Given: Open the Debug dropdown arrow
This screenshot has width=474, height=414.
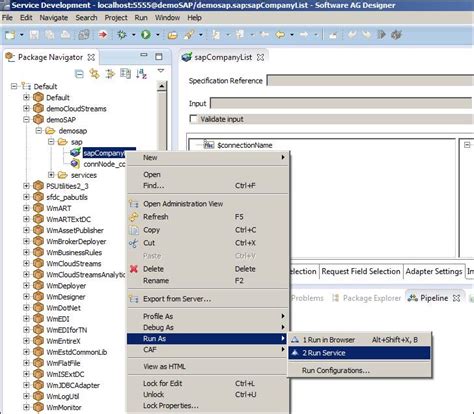Looking at the screenshot, I should pos(133,35).
